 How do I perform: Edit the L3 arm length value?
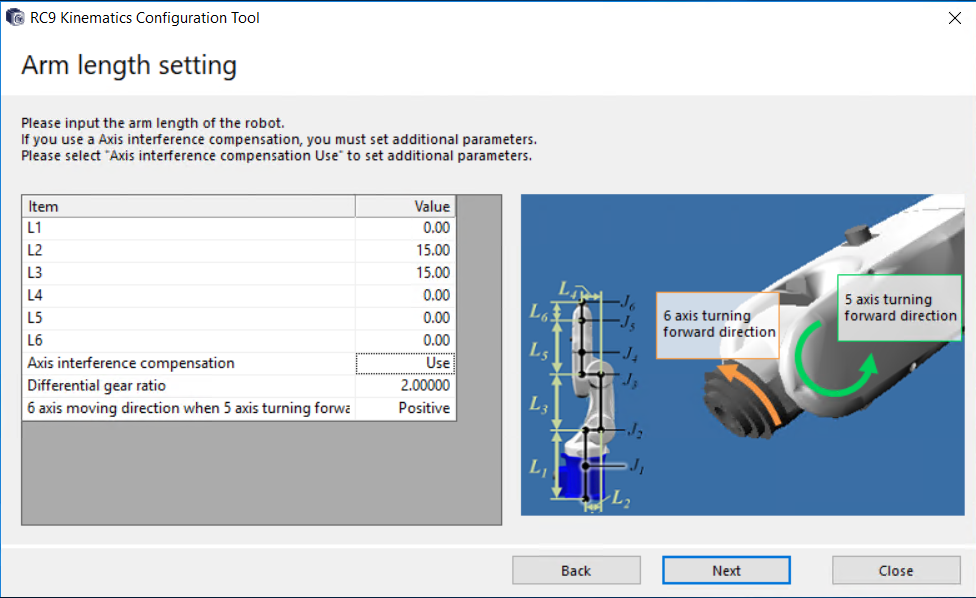[x=405, y=272]
